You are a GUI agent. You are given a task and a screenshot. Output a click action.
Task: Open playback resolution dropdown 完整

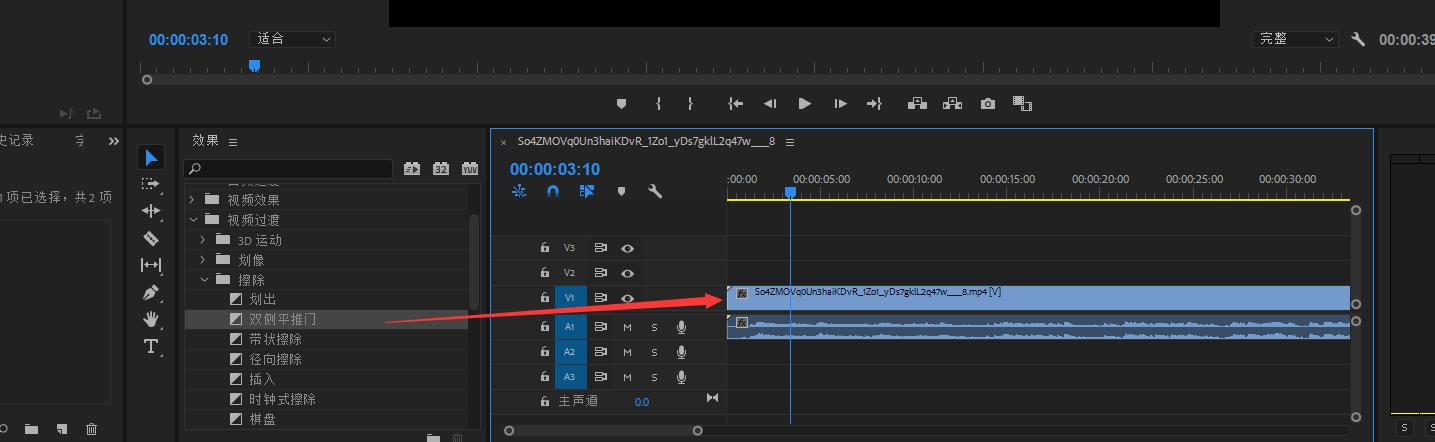1295,39
